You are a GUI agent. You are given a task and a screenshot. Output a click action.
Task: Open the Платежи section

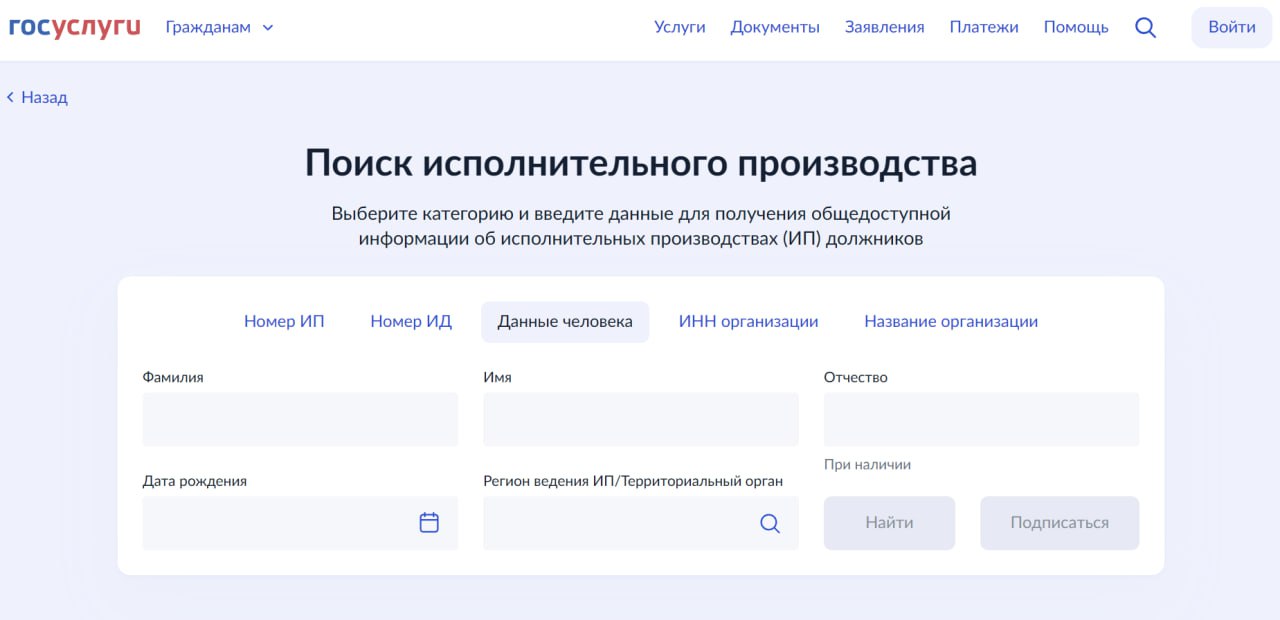coord(984,27)
